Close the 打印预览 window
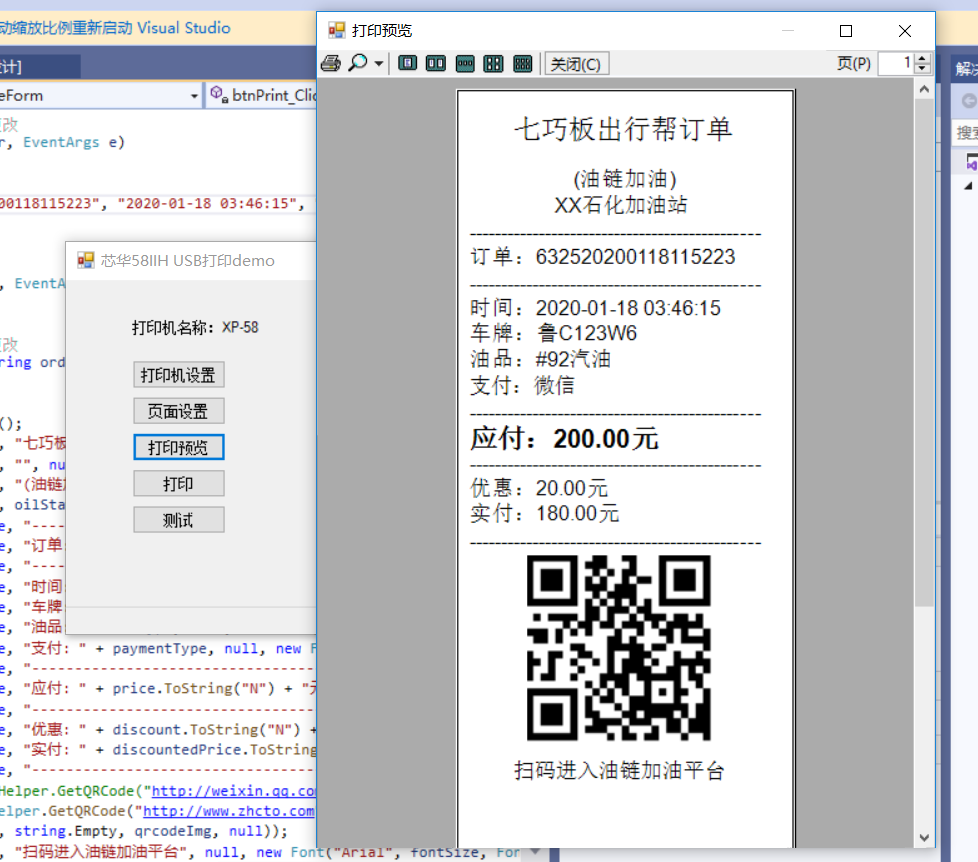Viewport: 978px width, 862px height. pos(904,31)
